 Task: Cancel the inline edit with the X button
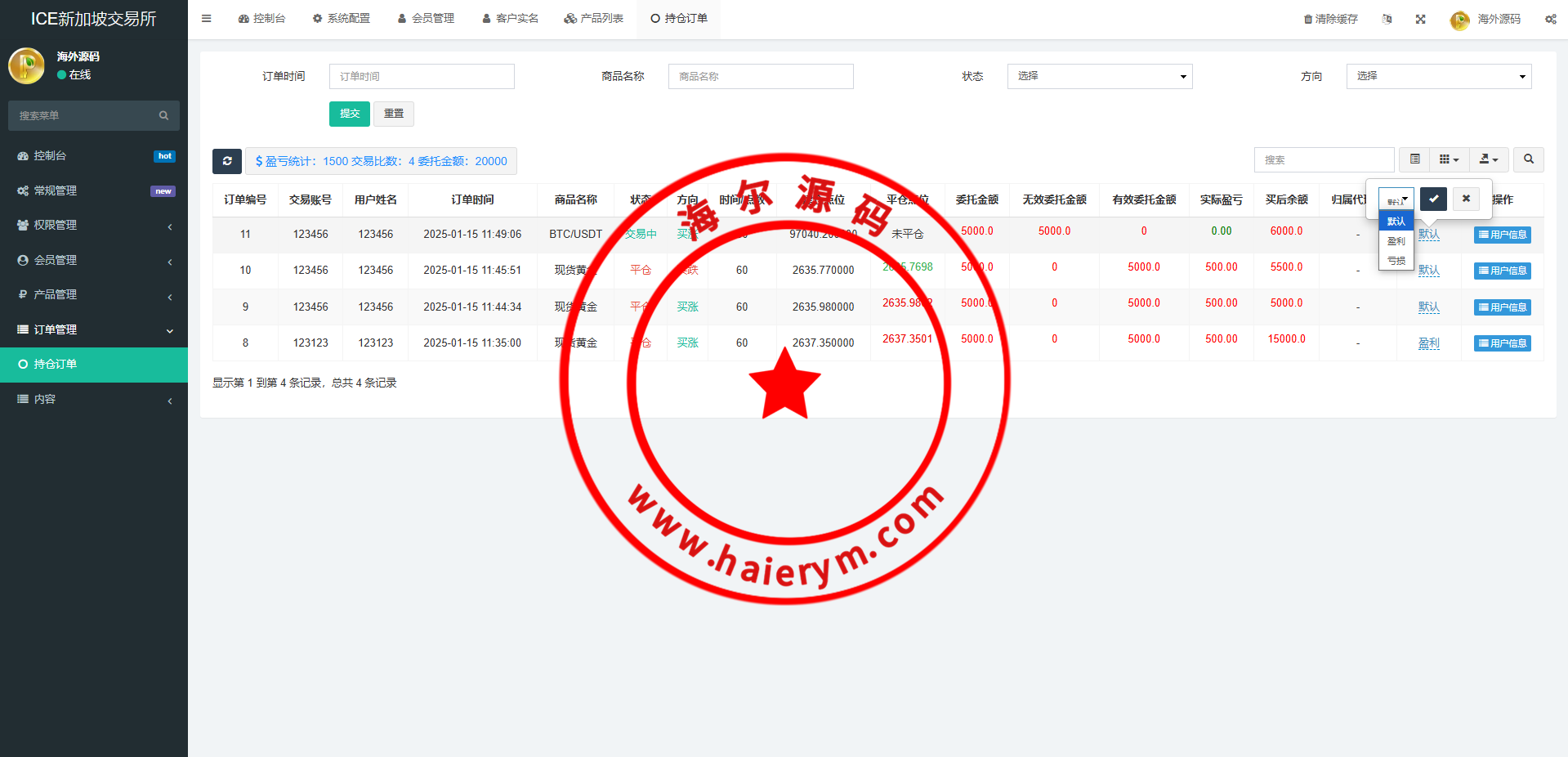point(1466,199)
